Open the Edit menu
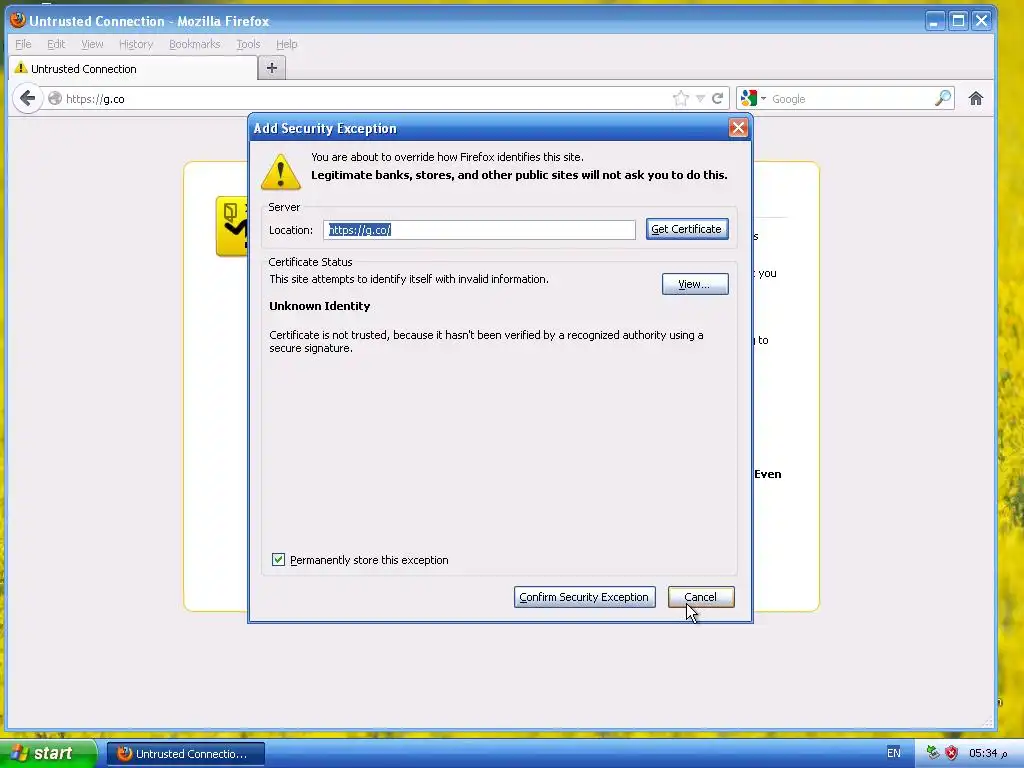The height and width of the screenshot is (768, 1024). (56, 44)
